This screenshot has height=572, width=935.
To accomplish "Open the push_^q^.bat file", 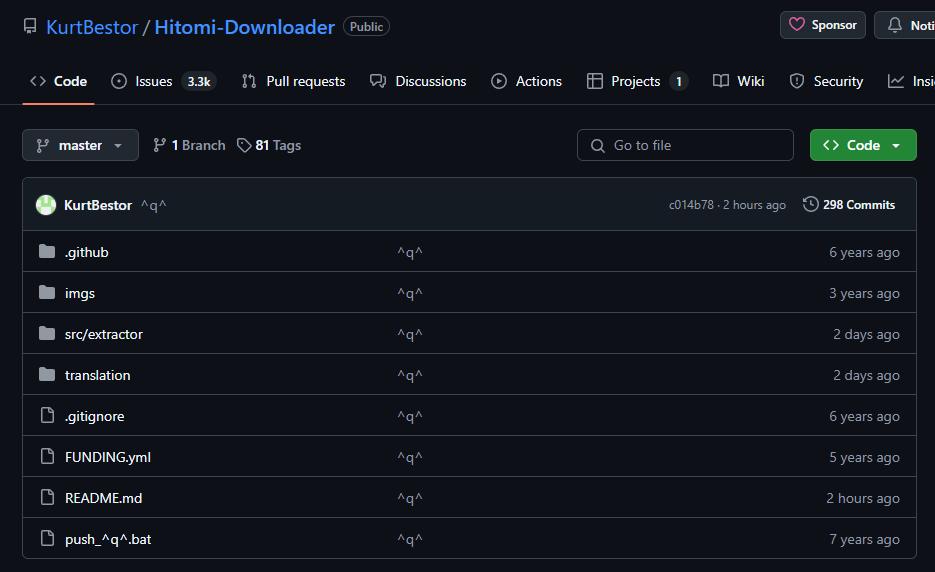I will click(108, 539).
